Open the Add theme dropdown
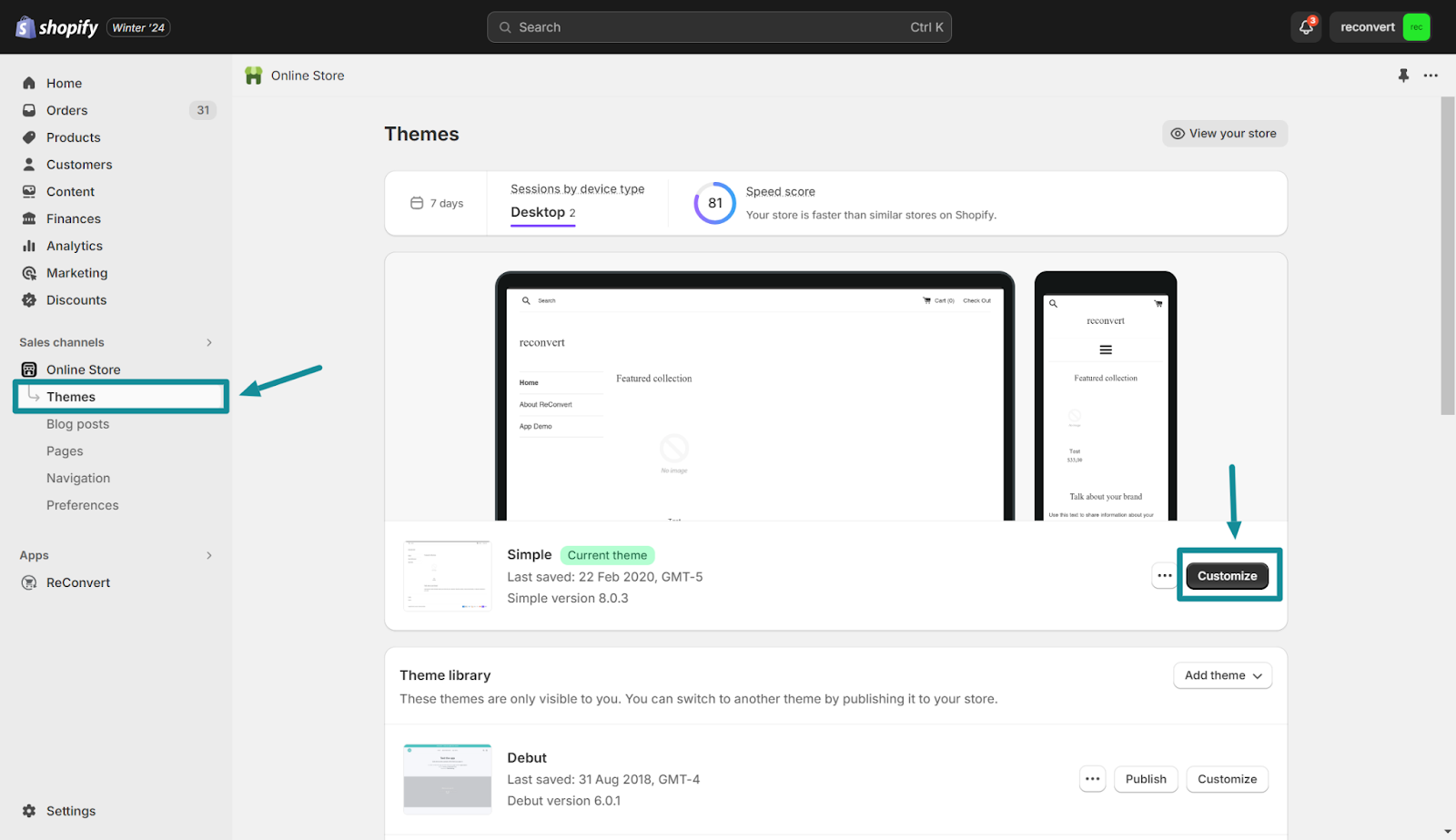This screenshot has height=840, width=1456. tap(1223, 675)
